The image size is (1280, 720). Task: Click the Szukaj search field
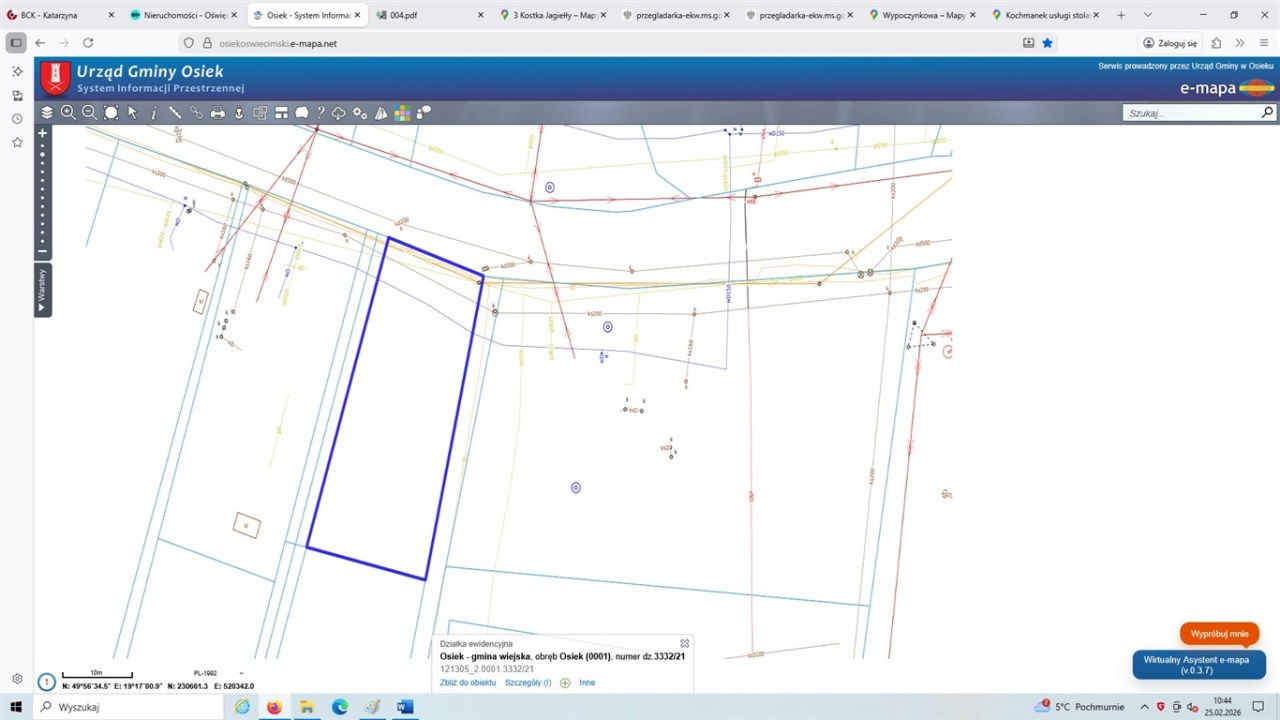click(x=1190, y=113)
